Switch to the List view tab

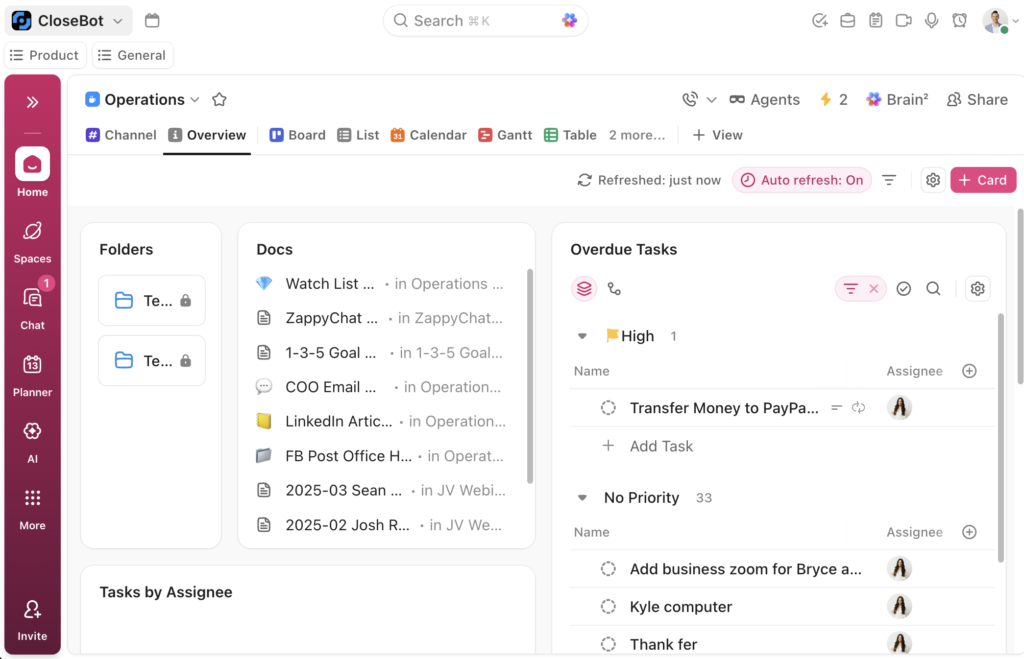[358, 135]
